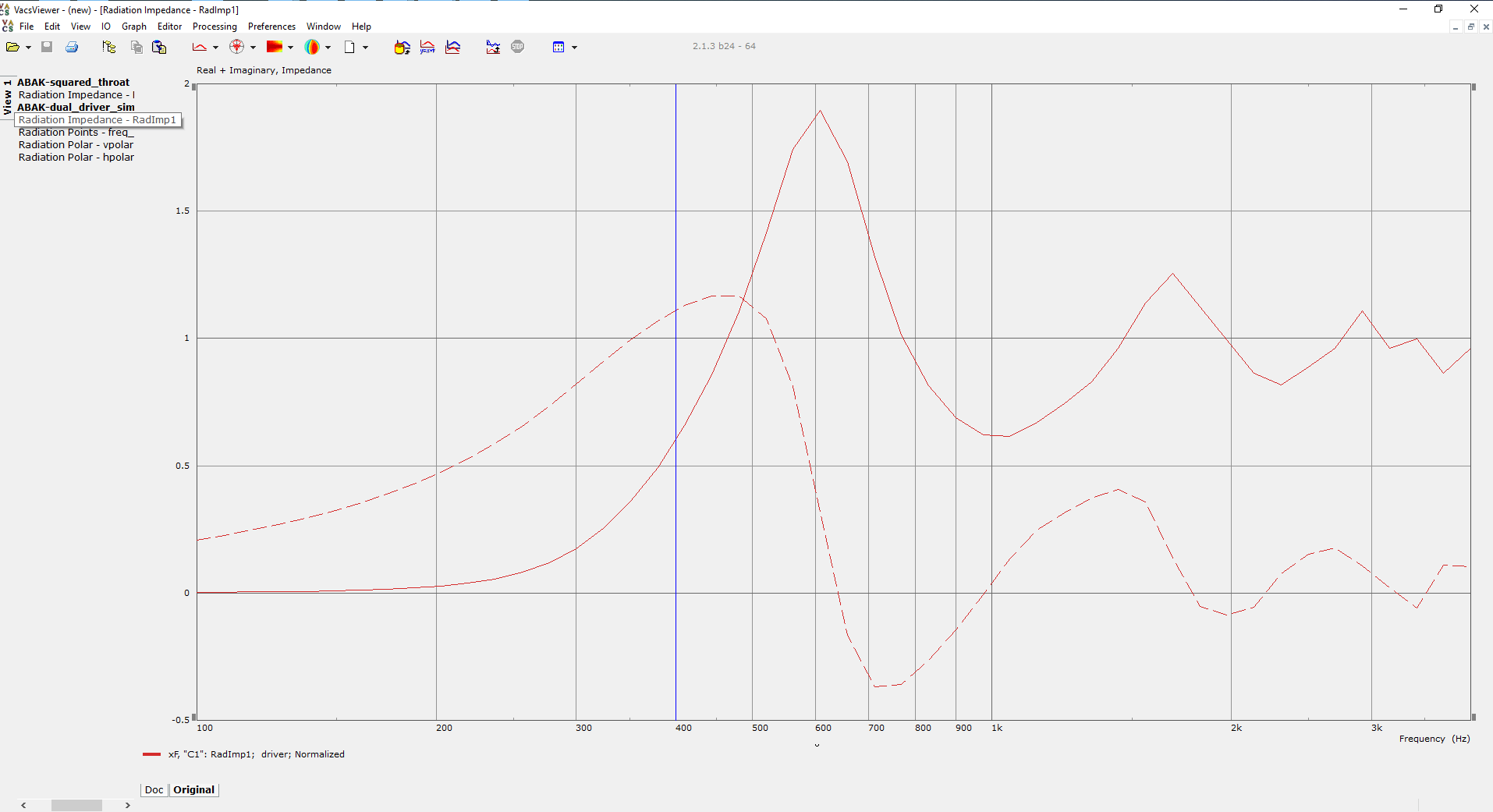The width and height of the screenshot is (1493, 812).
Task: Click the blank document icon
Action: [349, 48]
